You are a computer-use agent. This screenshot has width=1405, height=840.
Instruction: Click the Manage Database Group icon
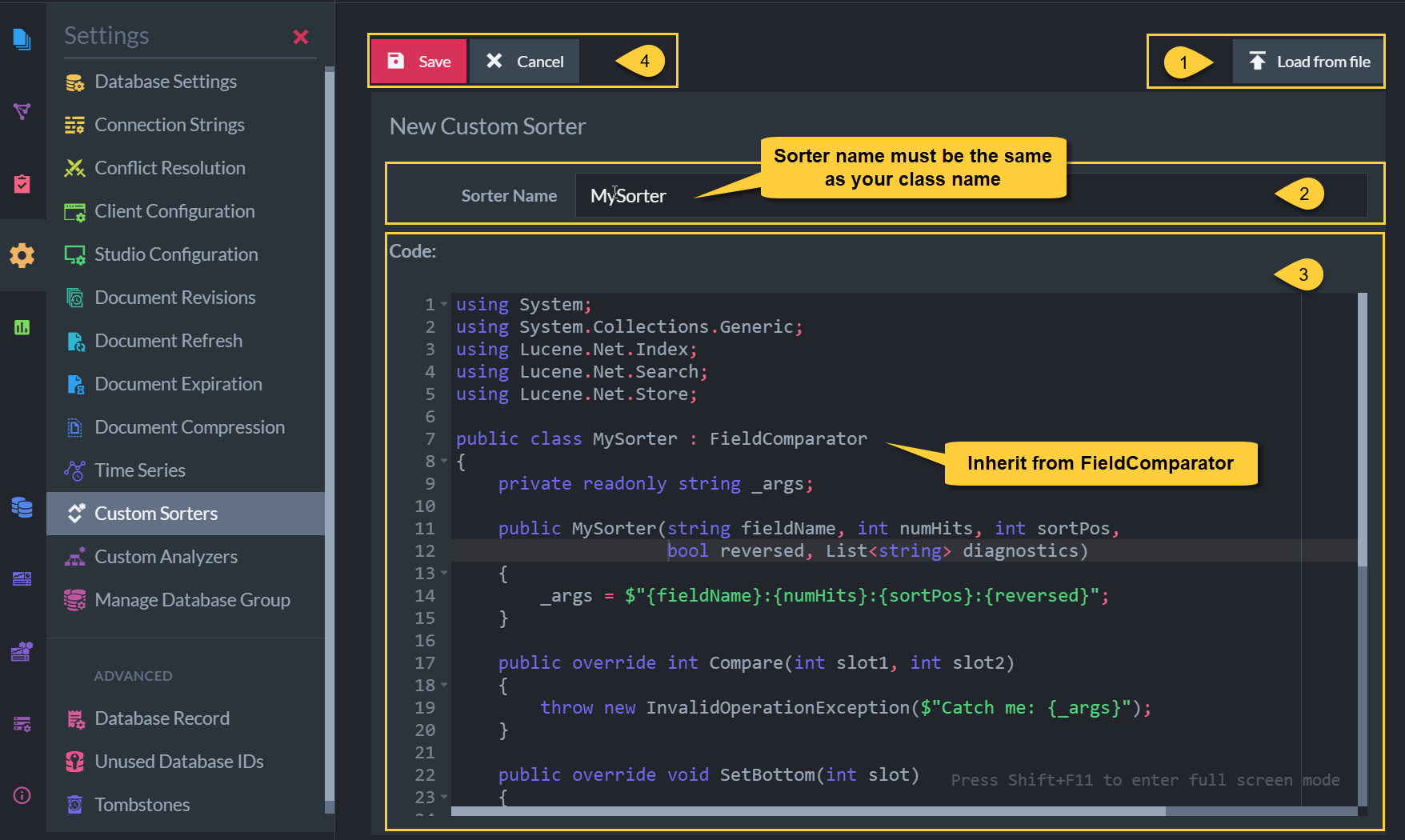(x=75, y=600)
